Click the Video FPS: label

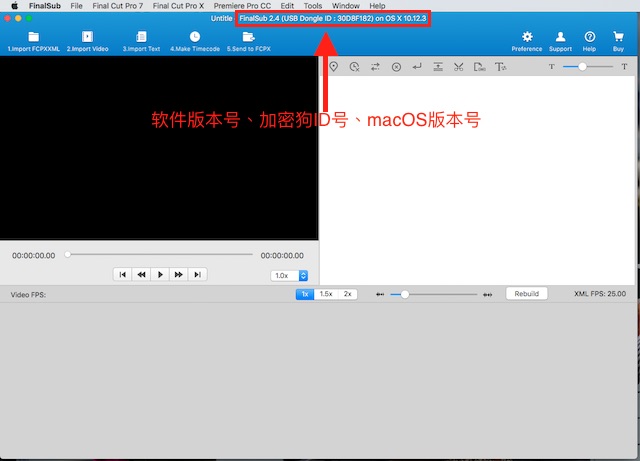[28, 295]
